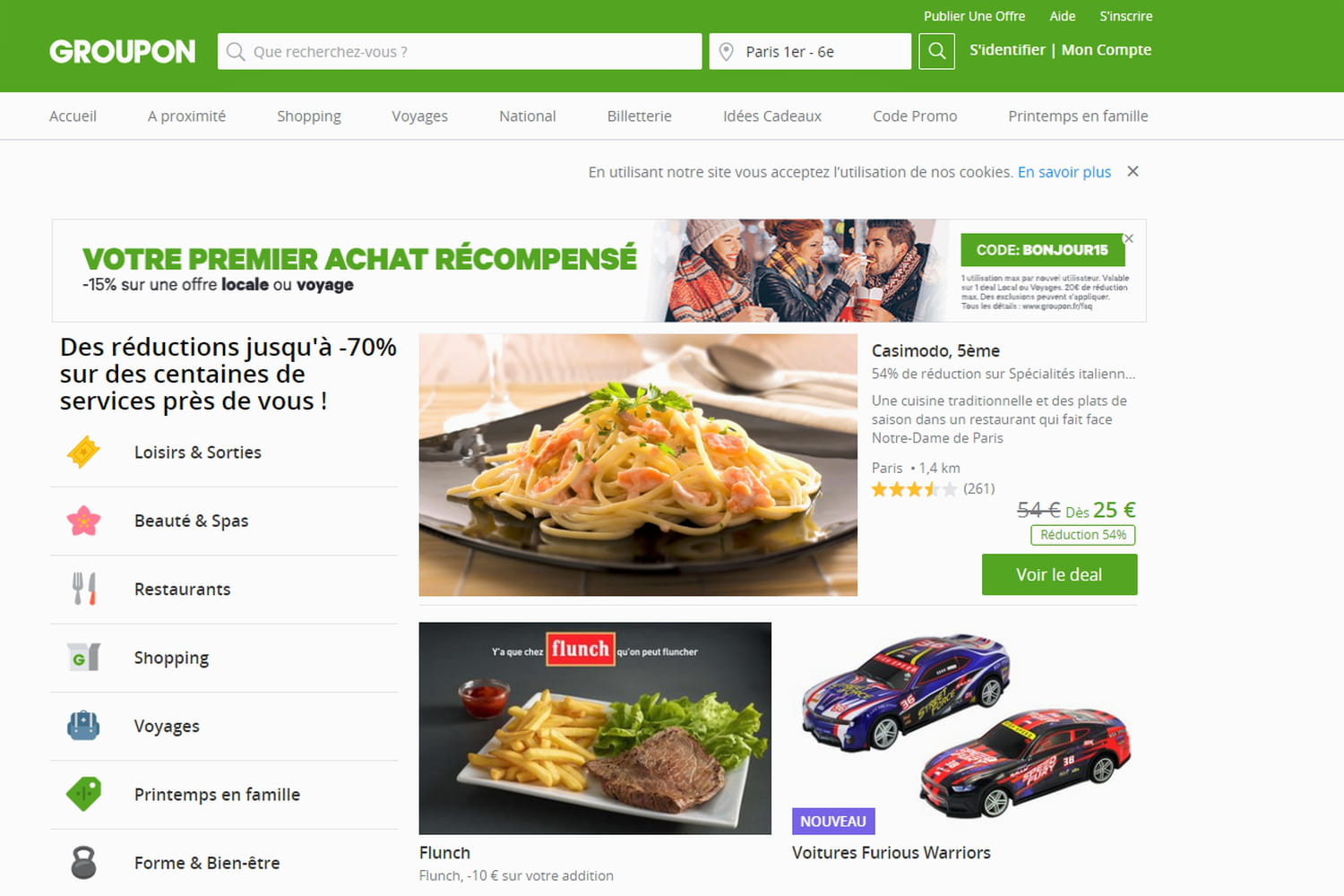
Task: Select Code Promo in the navigation bar
Action: (x=915, y=116)
